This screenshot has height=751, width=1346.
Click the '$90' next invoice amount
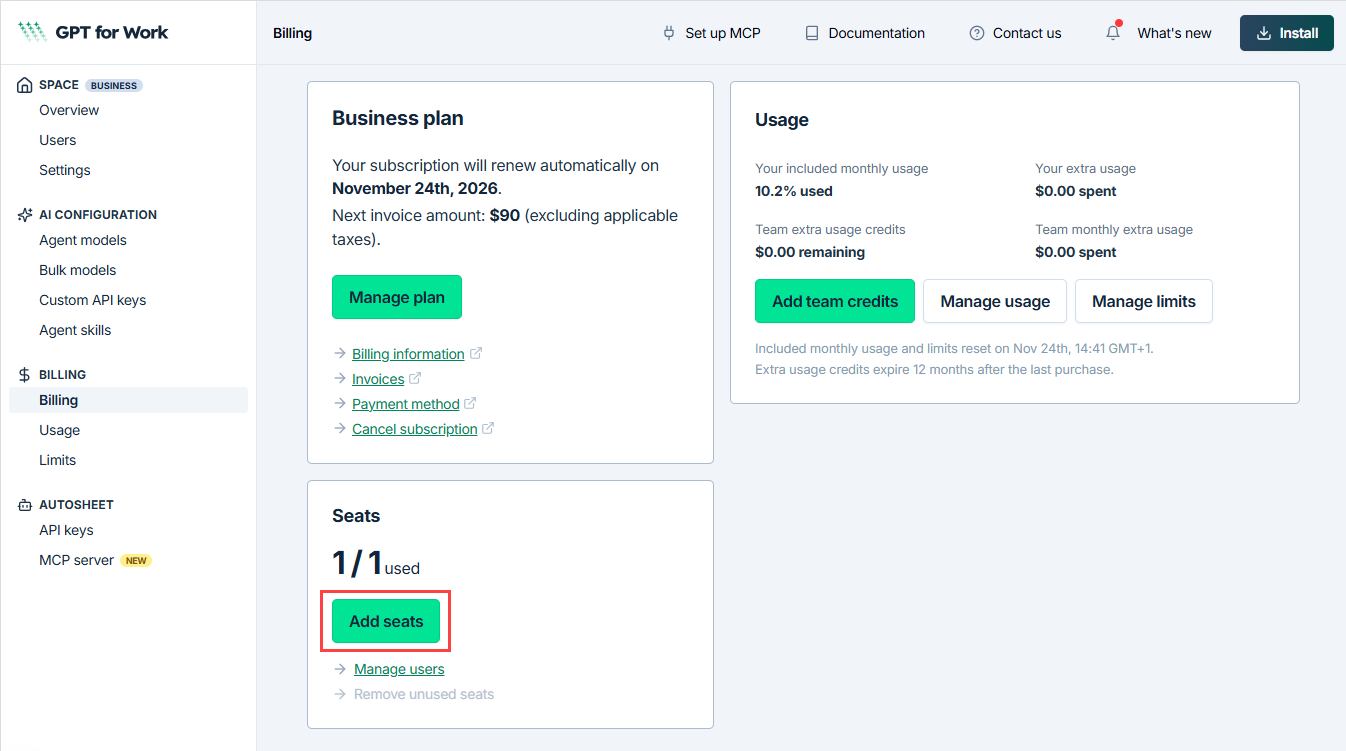505,215
